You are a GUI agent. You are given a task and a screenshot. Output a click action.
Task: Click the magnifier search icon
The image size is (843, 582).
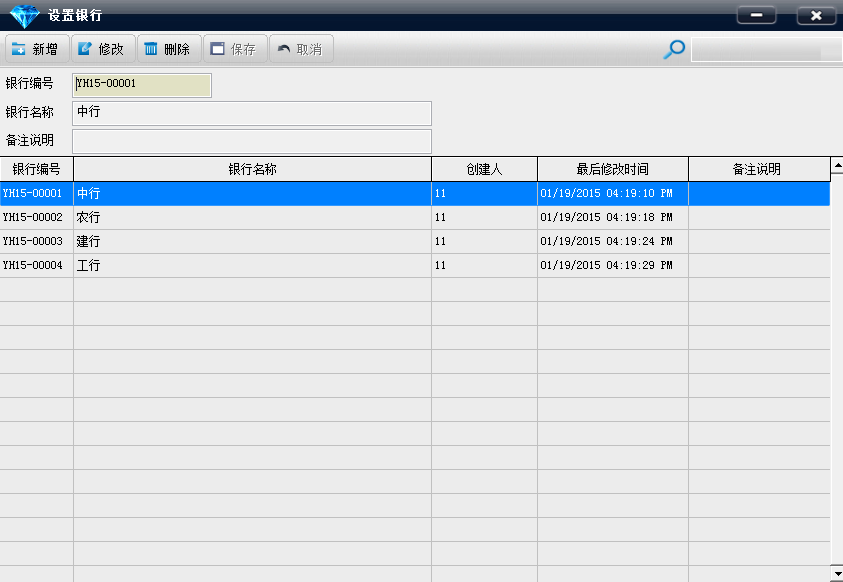[674, 49]
